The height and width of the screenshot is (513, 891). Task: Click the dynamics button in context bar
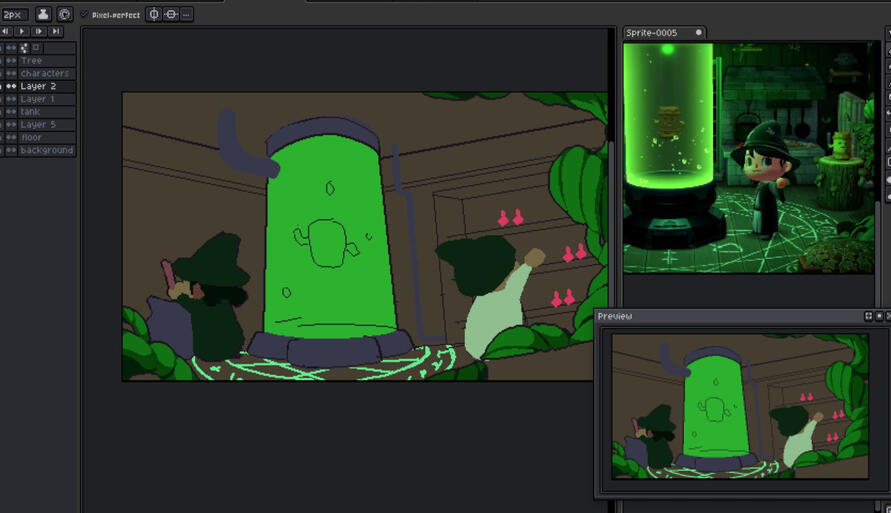tap(65, 14)
